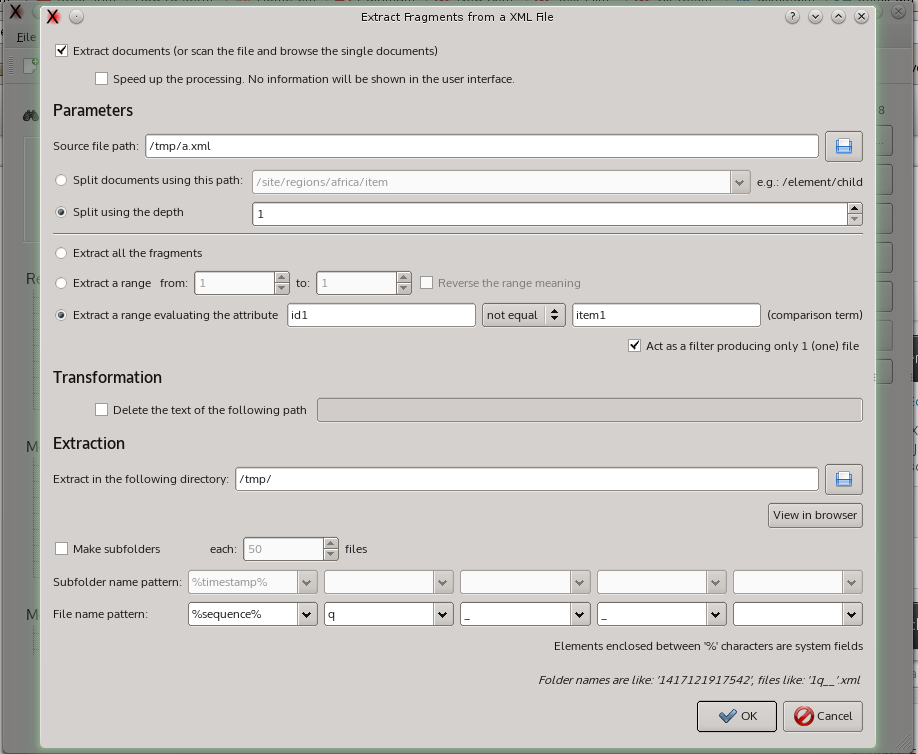Viewport: 918px width, 754px height.
Task: Uncheck Act as a filter producing only 1 file
Action: [x=634, y=345]
